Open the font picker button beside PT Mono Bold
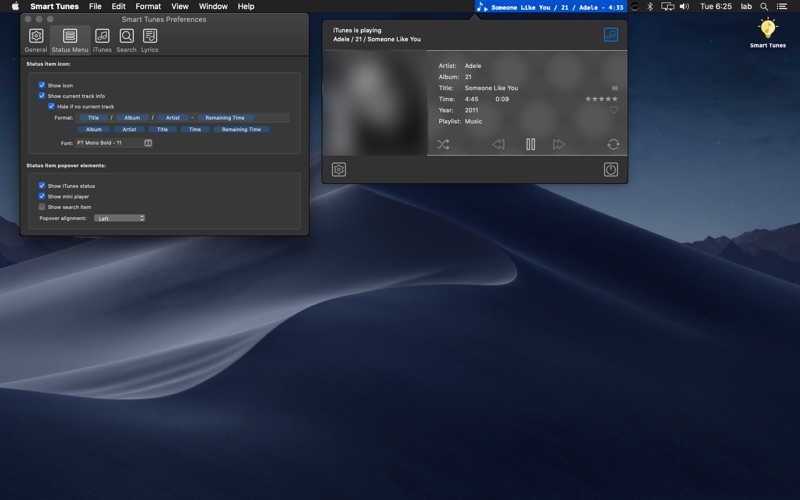Viewport: 800px width, 500px height. 148,143
